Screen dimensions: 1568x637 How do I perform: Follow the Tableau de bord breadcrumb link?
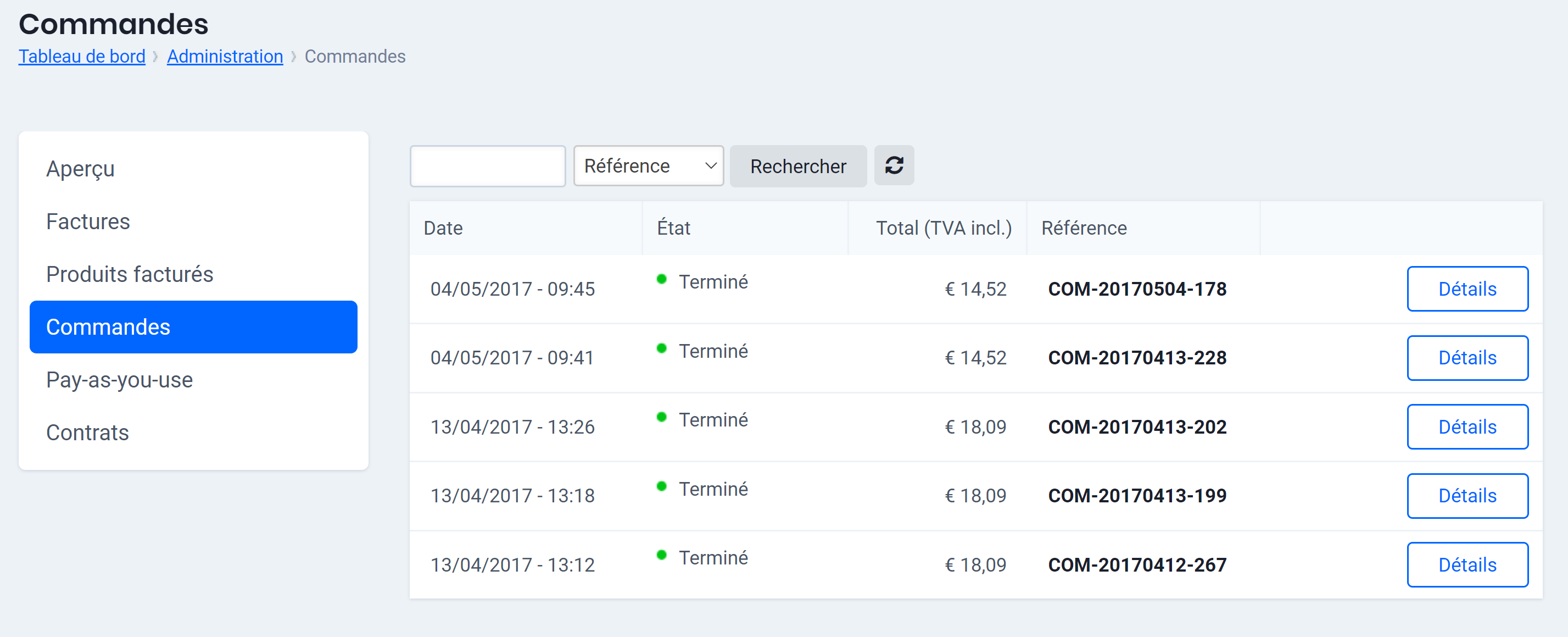[82, 56]
